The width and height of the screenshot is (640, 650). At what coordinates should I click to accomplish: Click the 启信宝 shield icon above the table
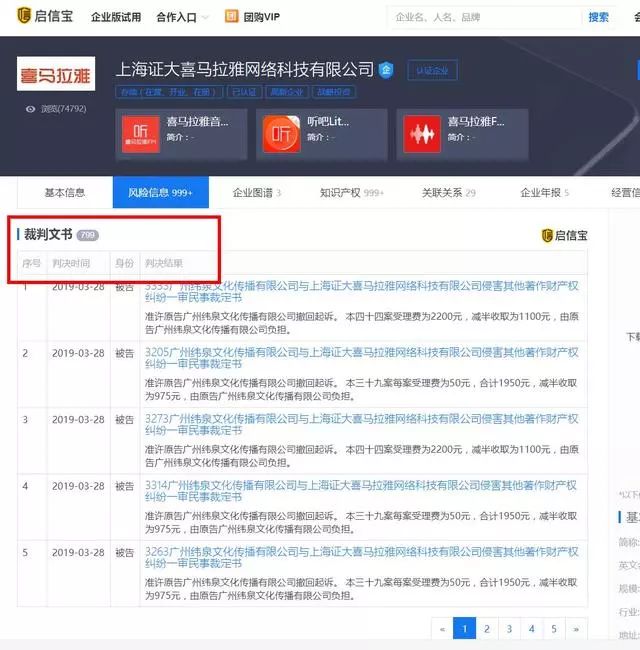547,235
